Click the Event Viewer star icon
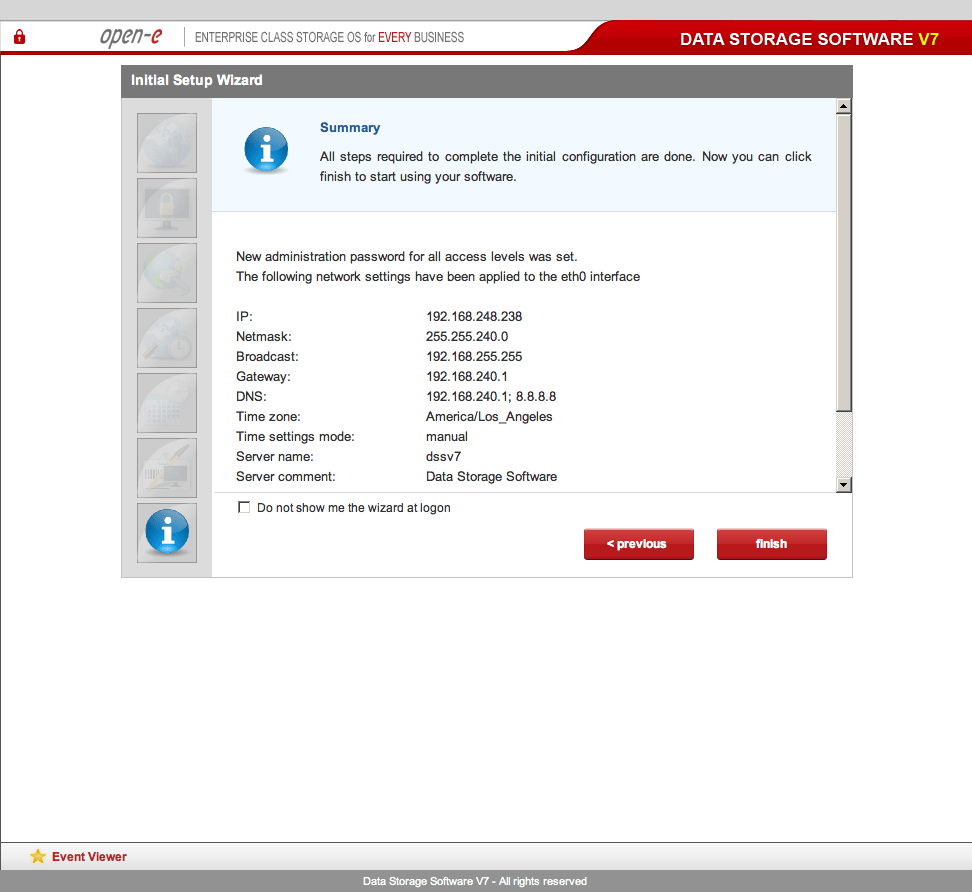 tap(38, 856)
